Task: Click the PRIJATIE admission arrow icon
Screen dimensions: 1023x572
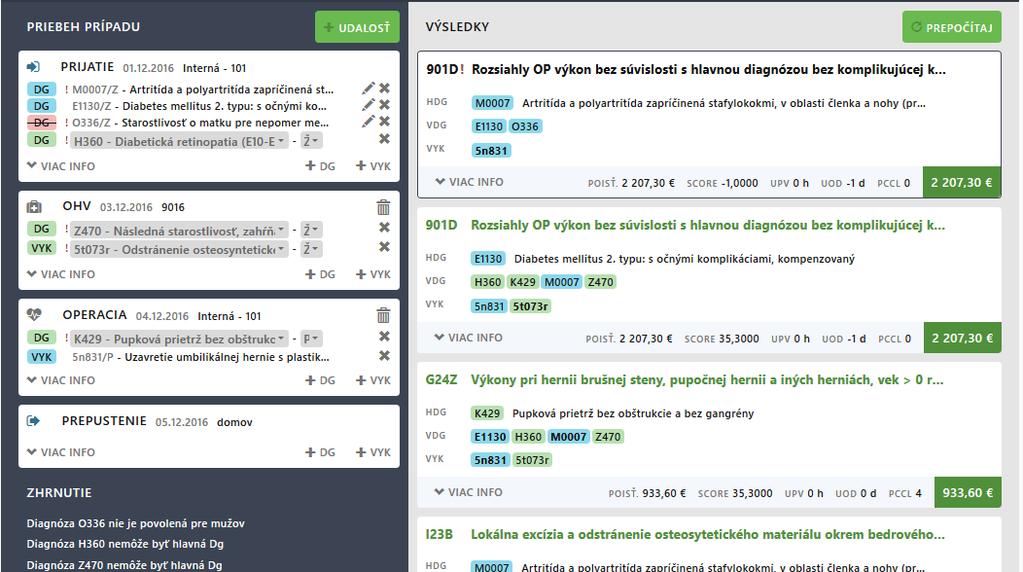Action: (33, 67)
